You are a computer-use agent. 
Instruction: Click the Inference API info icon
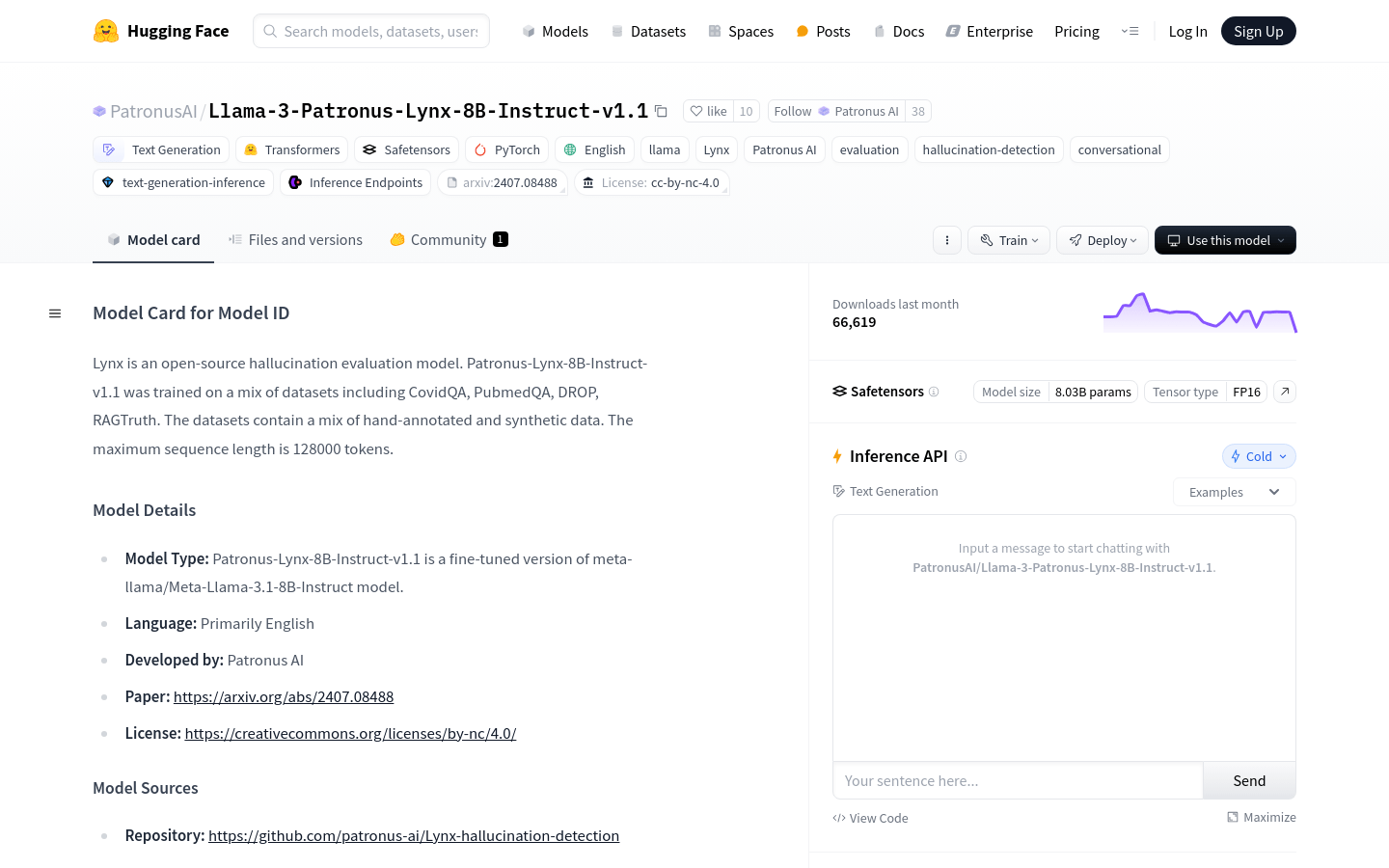click(x=961, y=456)
